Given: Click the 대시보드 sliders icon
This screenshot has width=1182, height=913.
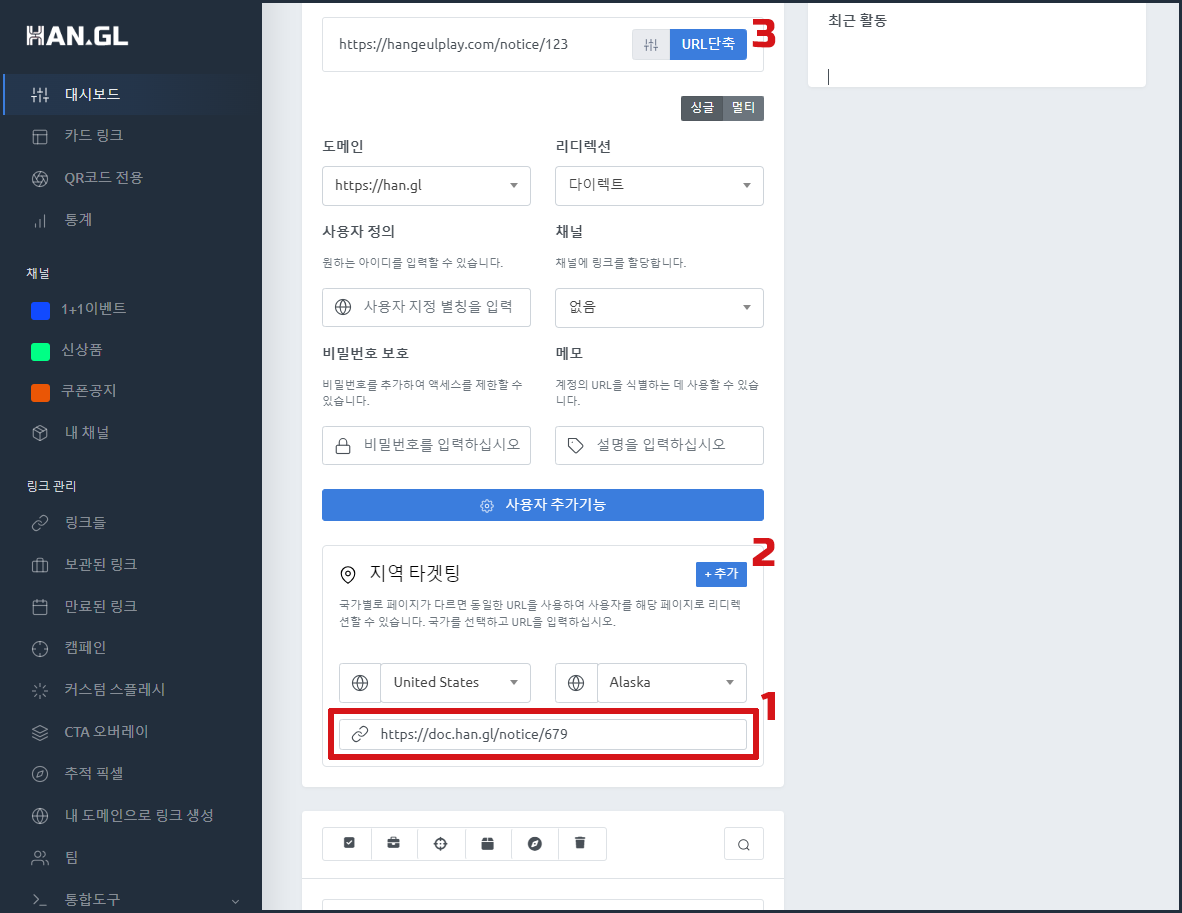Looking at the screenshot, I should coord(40,94).
